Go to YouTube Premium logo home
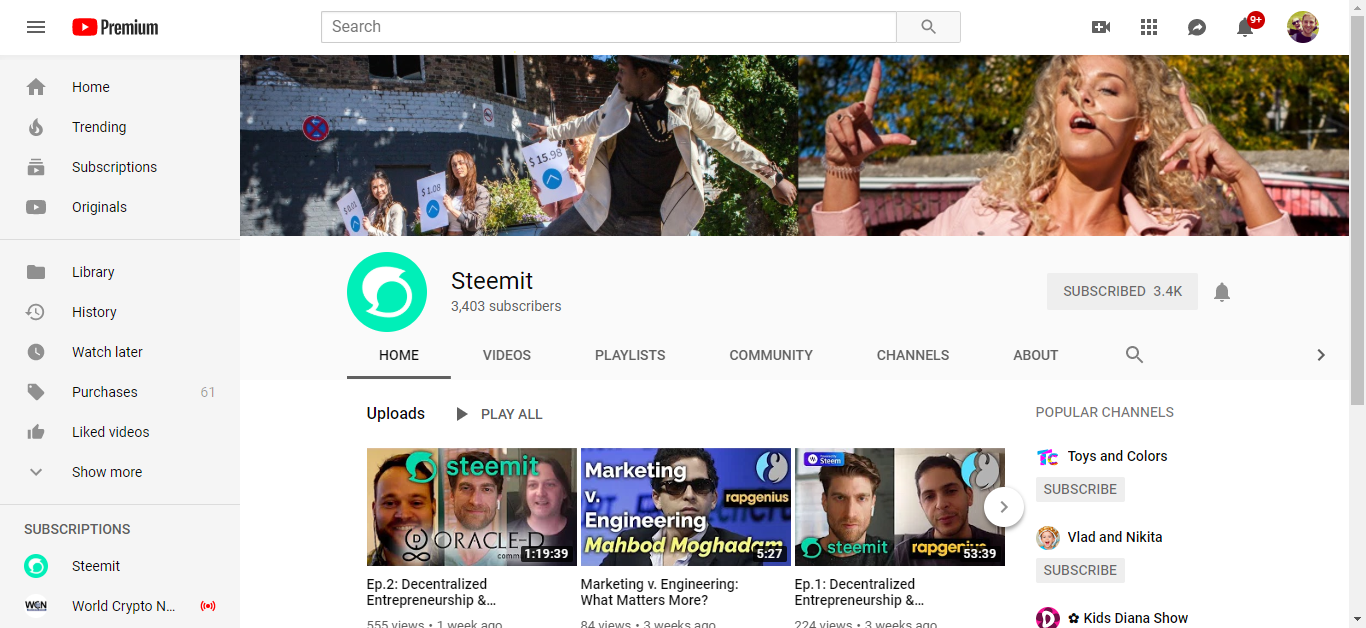 tap(115, 27)
